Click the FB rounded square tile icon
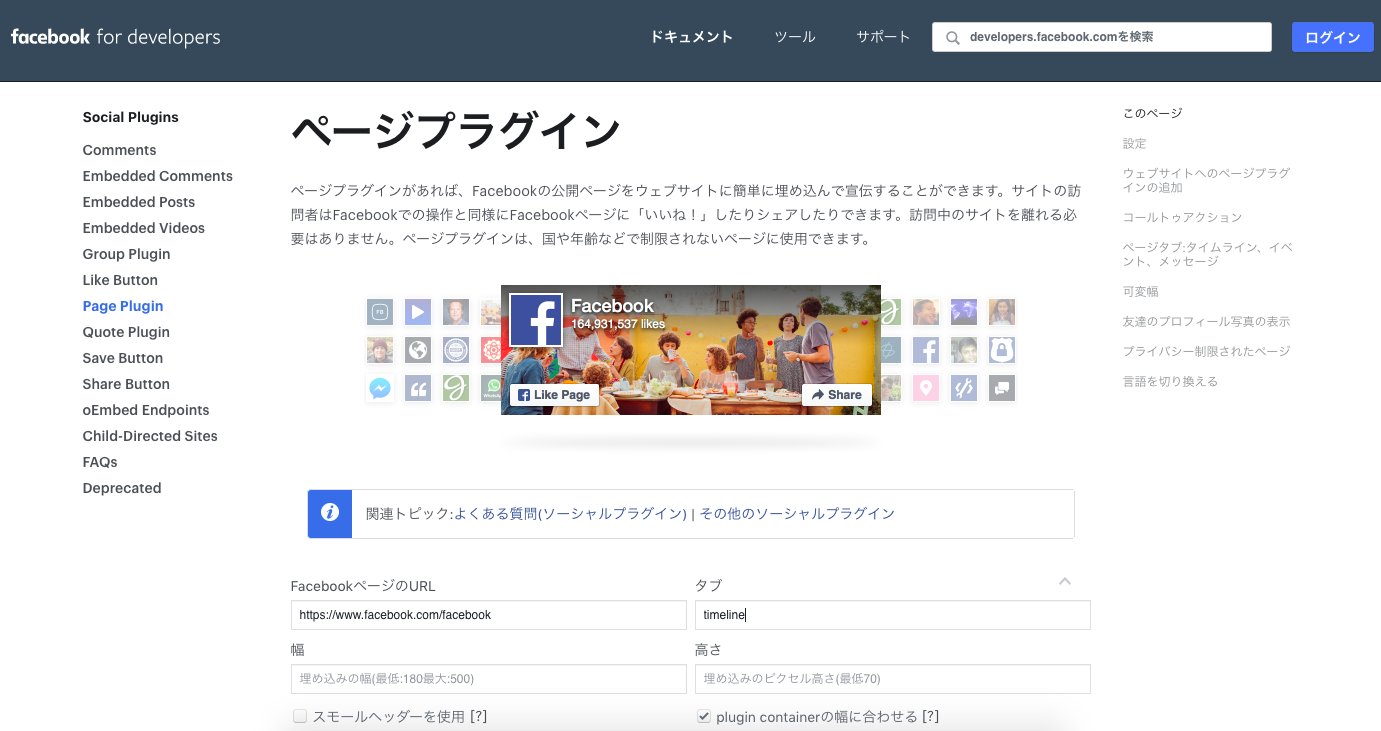 380,312
